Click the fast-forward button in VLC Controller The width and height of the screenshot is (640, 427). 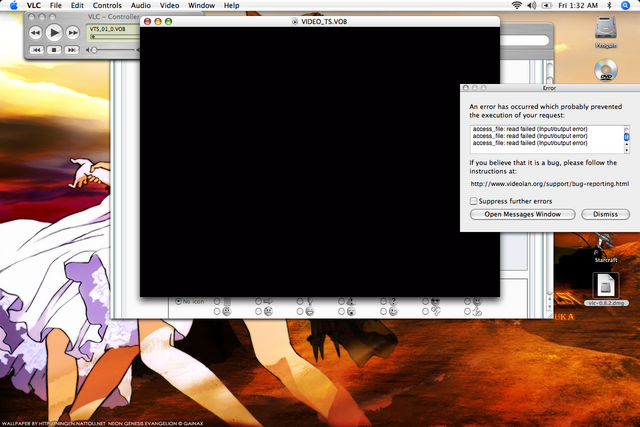73,33
